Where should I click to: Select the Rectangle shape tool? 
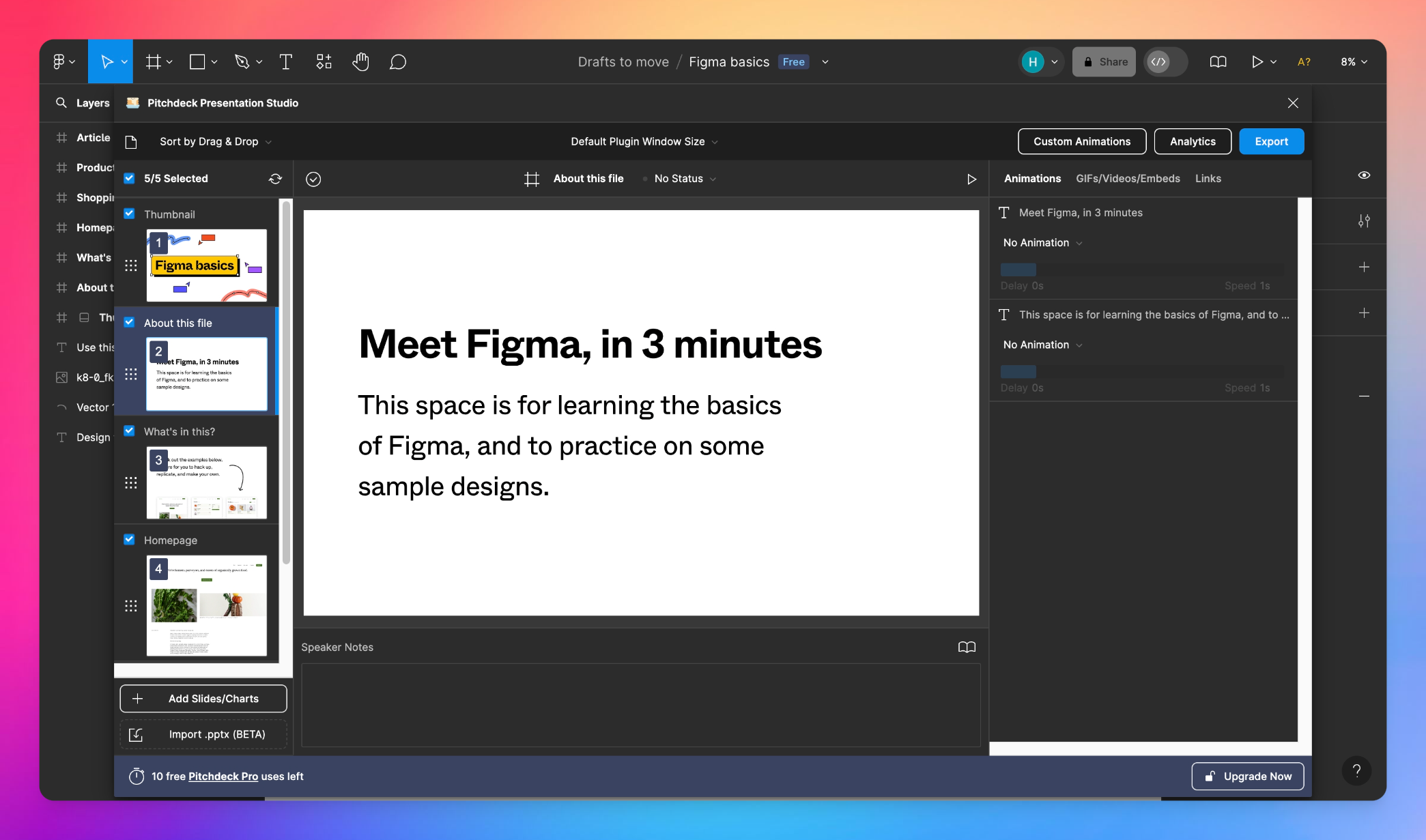[197, 62]
